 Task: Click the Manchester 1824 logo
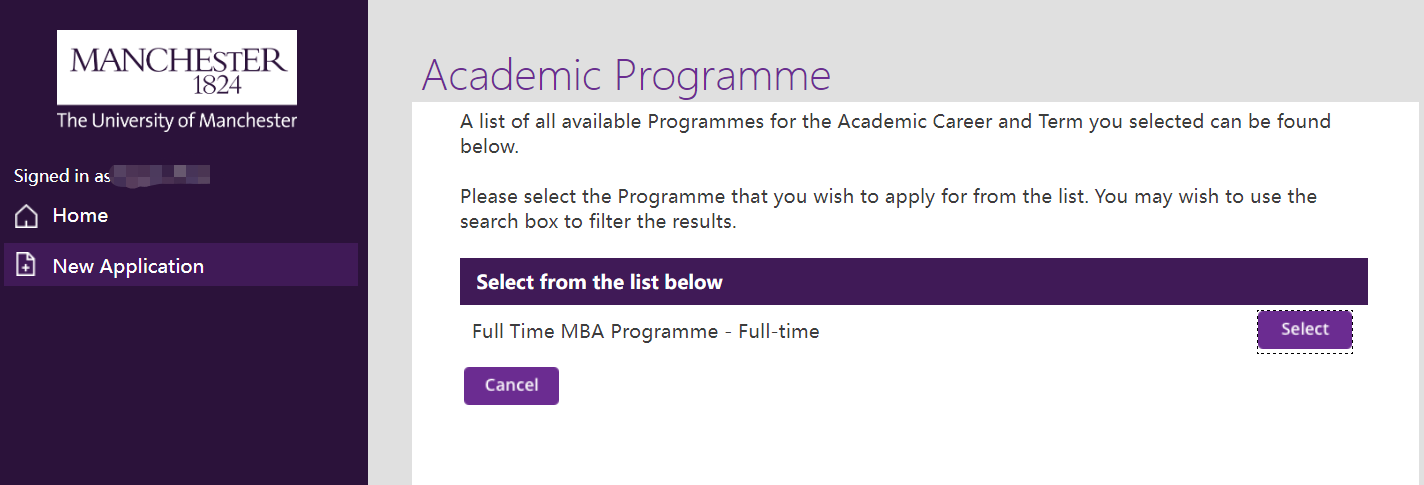pyautogui.click(x=177, y=68)
